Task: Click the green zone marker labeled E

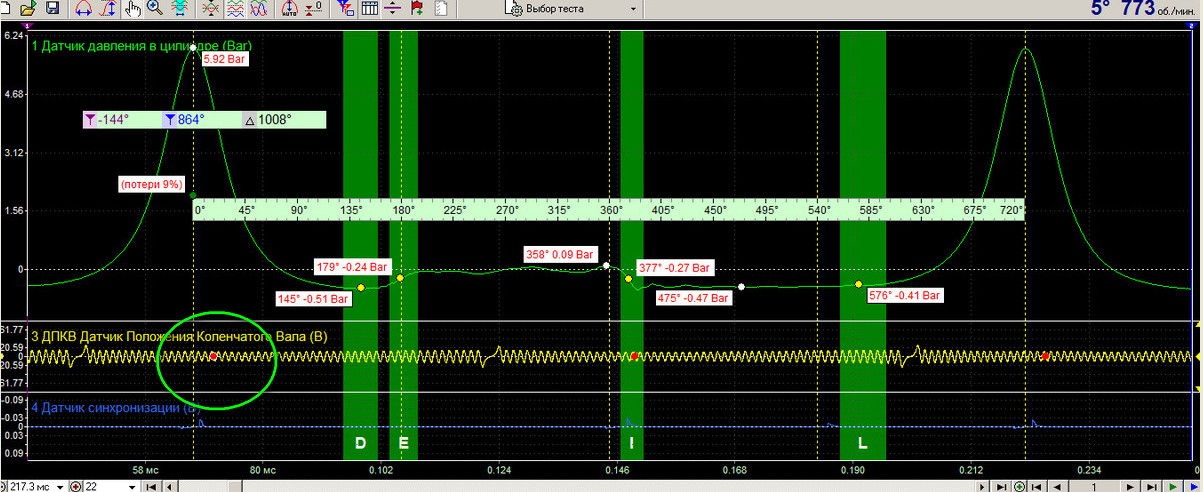Action: [404, 442]
